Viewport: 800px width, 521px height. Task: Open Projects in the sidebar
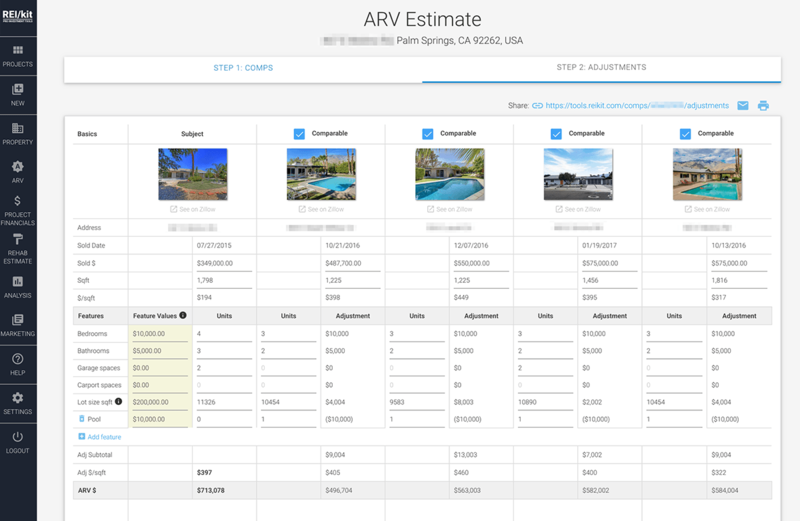click(x=18, y=55)
